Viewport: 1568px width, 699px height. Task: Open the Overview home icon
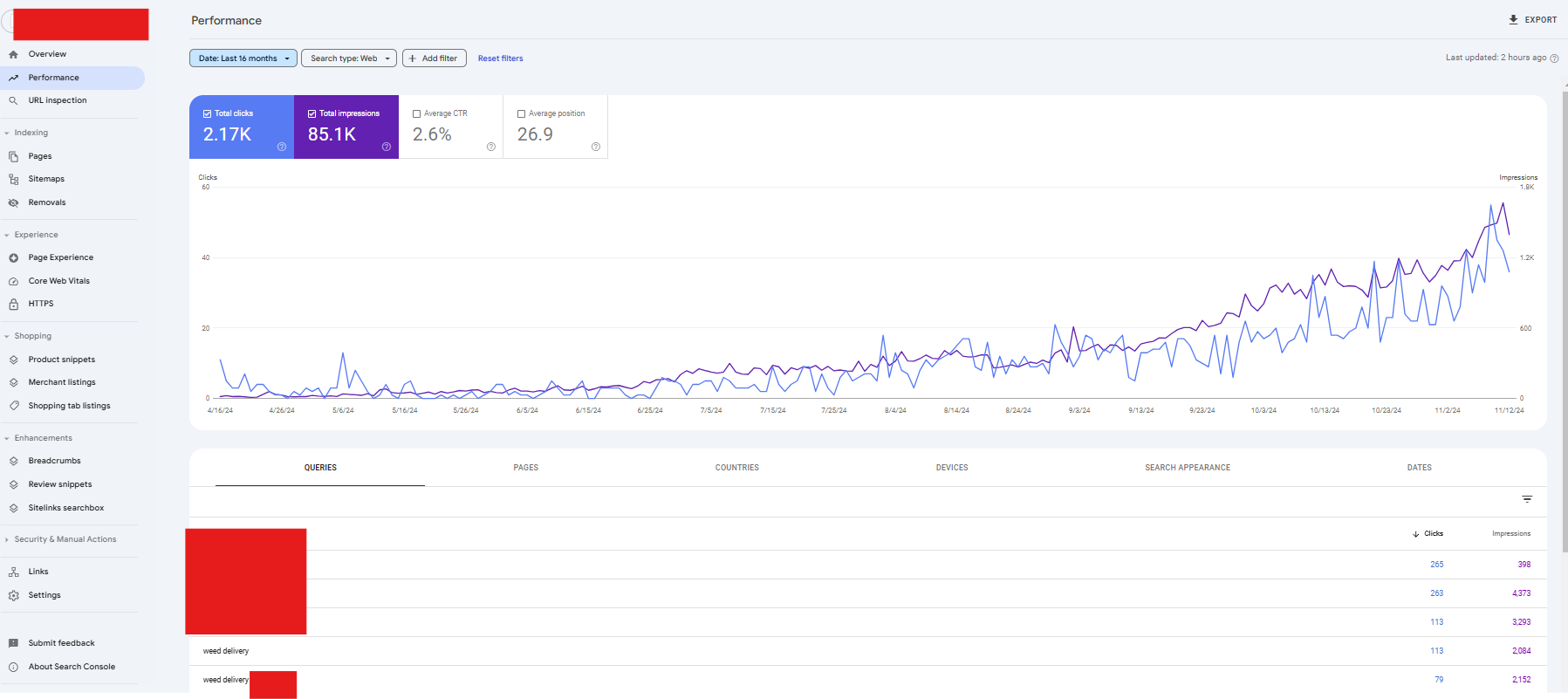click(x=13, y=54)
